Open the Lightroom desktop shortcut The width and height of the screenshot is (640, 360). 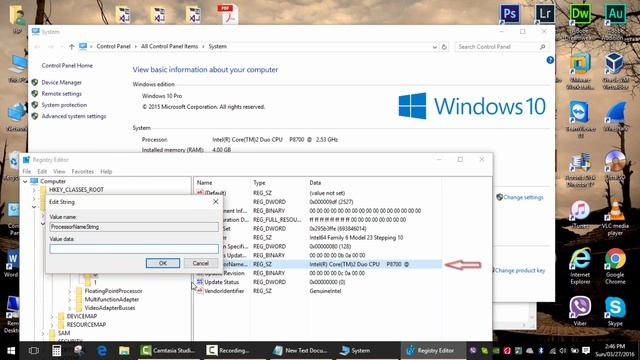(x=545, y=13)
